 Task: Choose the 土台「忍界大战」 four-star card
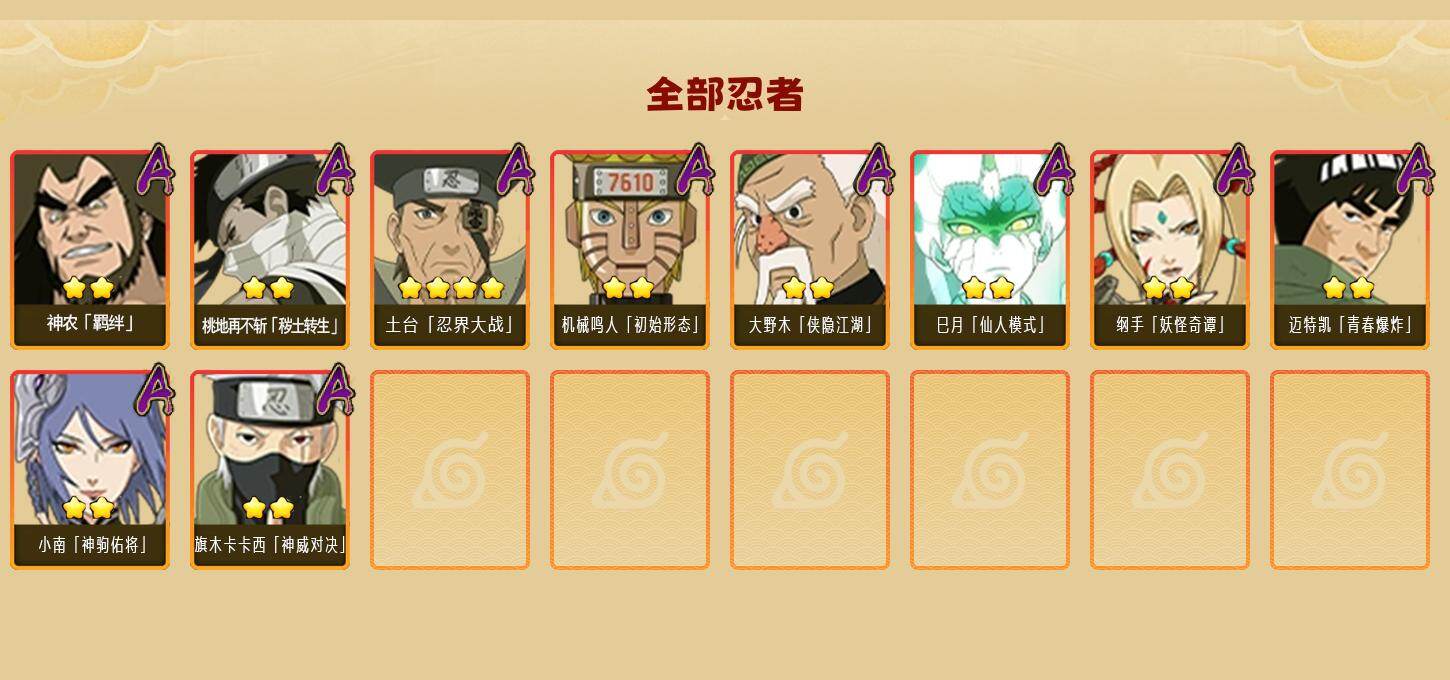click(x=450, y=250)
